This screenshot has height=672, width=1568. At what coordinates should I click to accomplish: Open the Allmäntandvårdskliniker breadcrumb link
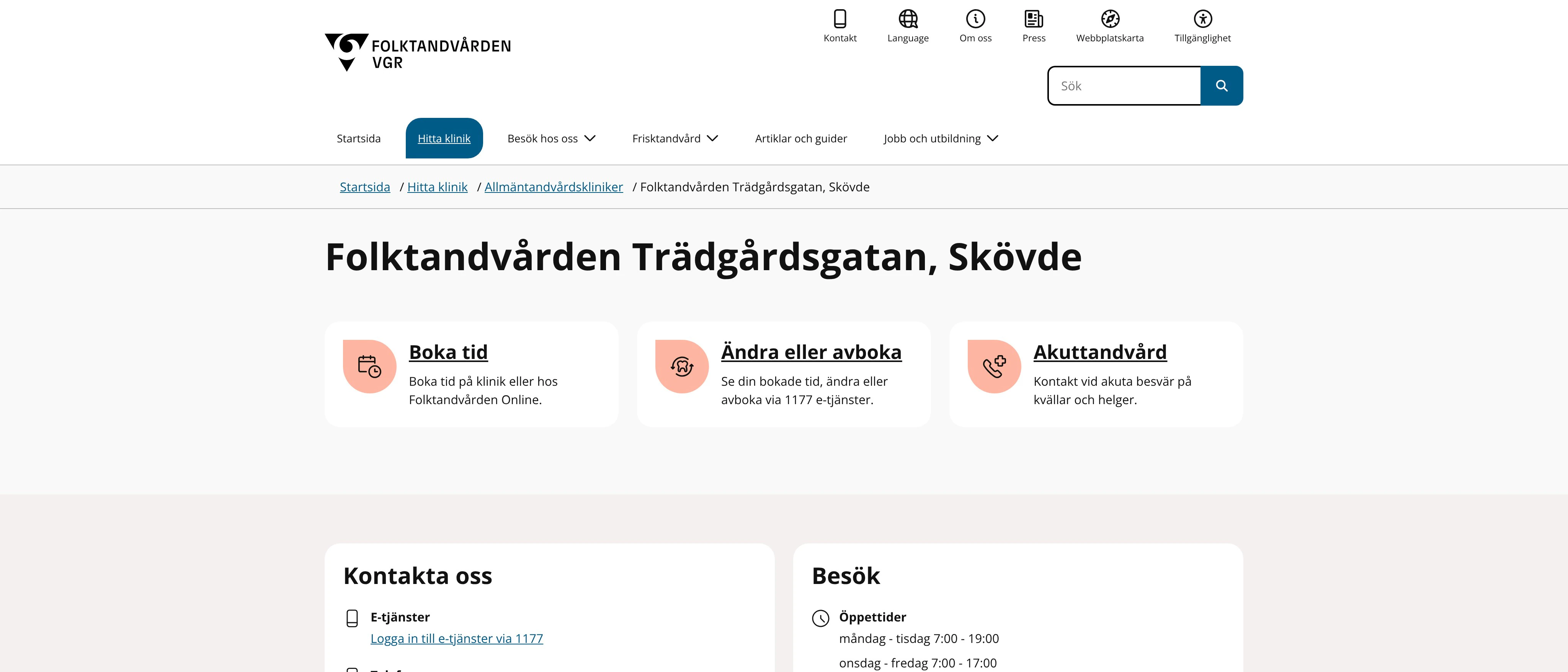pyautogui.click(x=554, y=188)
